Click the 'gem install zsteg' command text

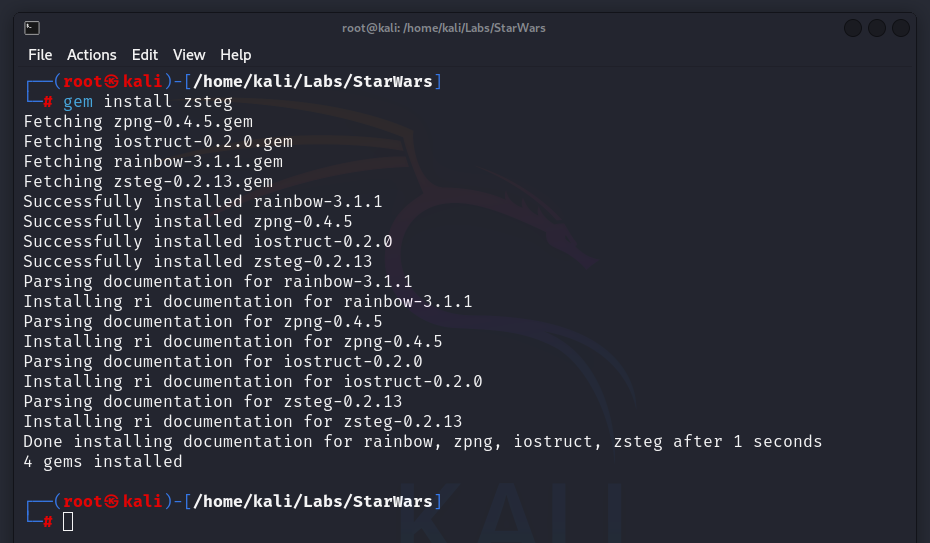coord(148,101)
